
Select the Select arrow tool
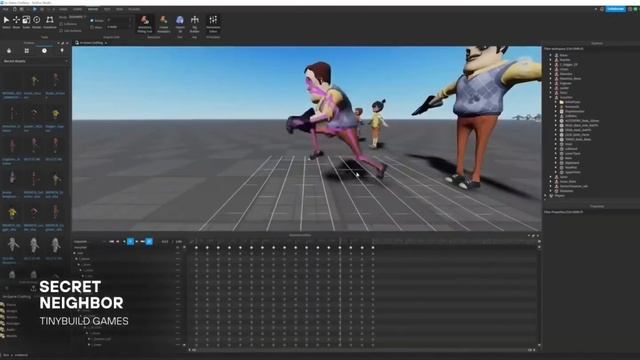click(6, 22)
